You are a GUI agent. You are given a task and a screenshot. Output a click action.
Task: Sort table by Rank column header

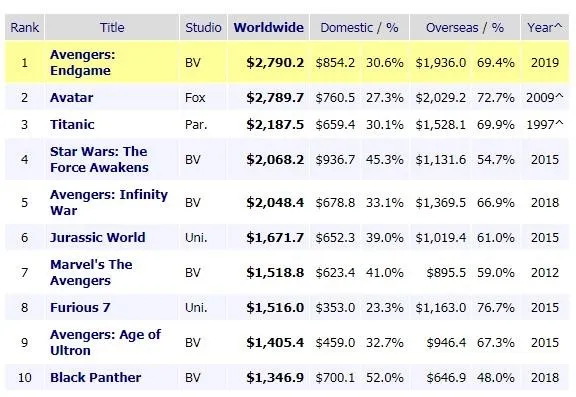[25, 28]
